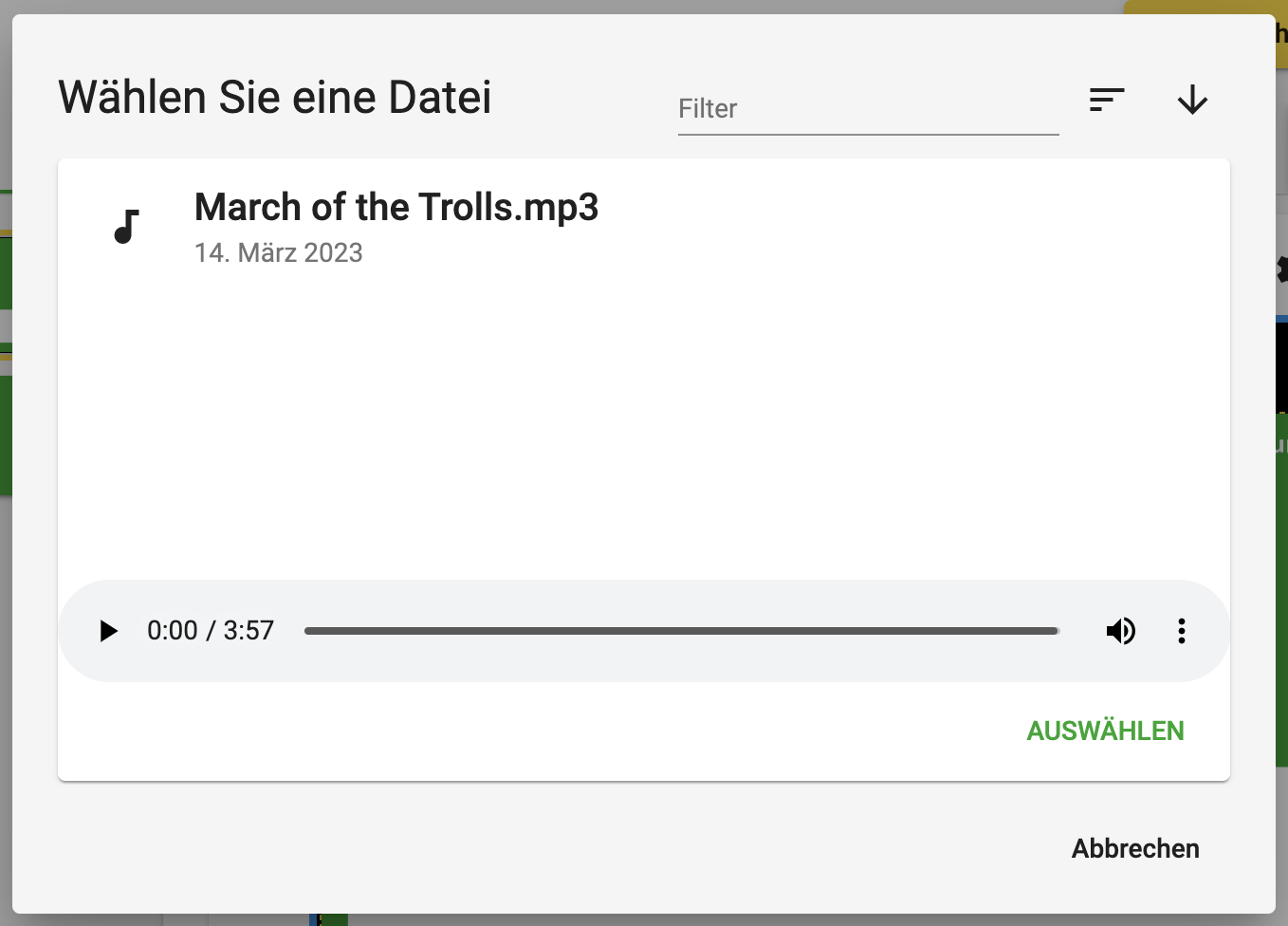Confirm the file with AUSWÄHLEN
This screenshot has width=1288, height=926.
[1105, 731]
